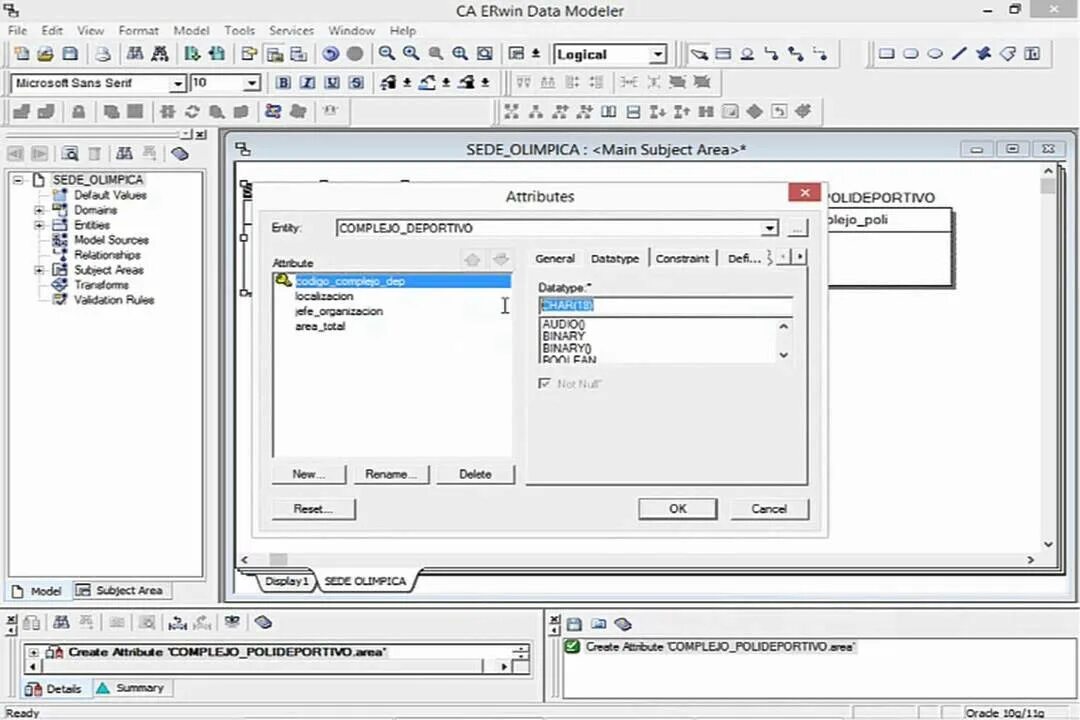Move attribute down with arrow button

tap(501, 260)
